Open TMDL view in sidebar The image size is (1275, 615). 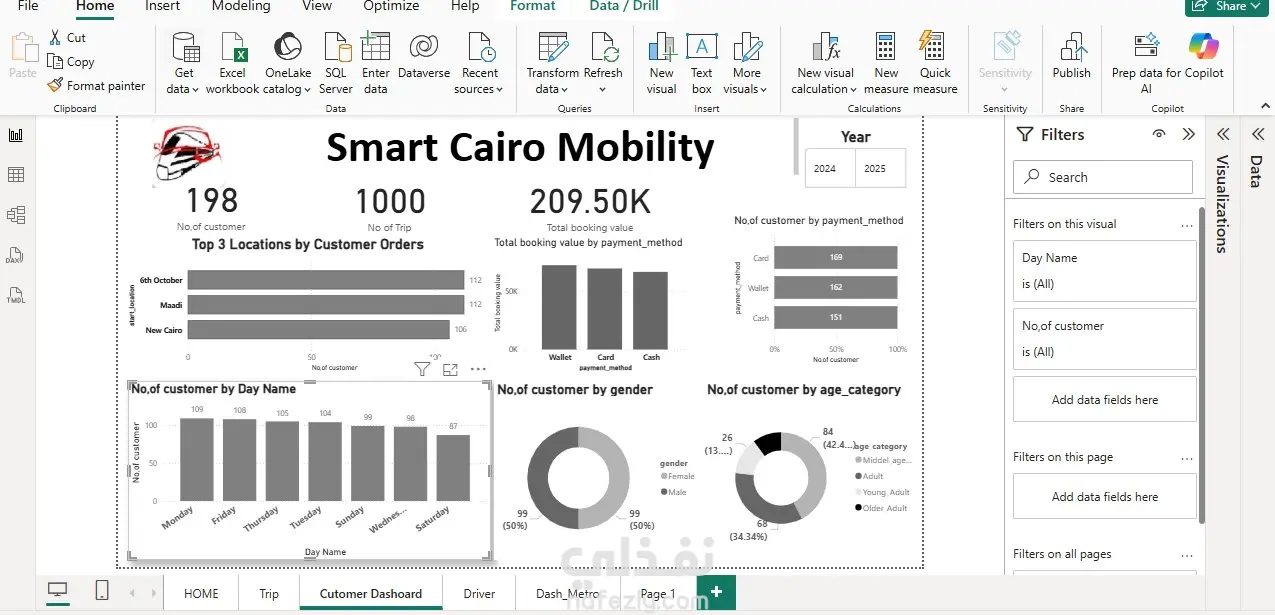click(16, 296)
